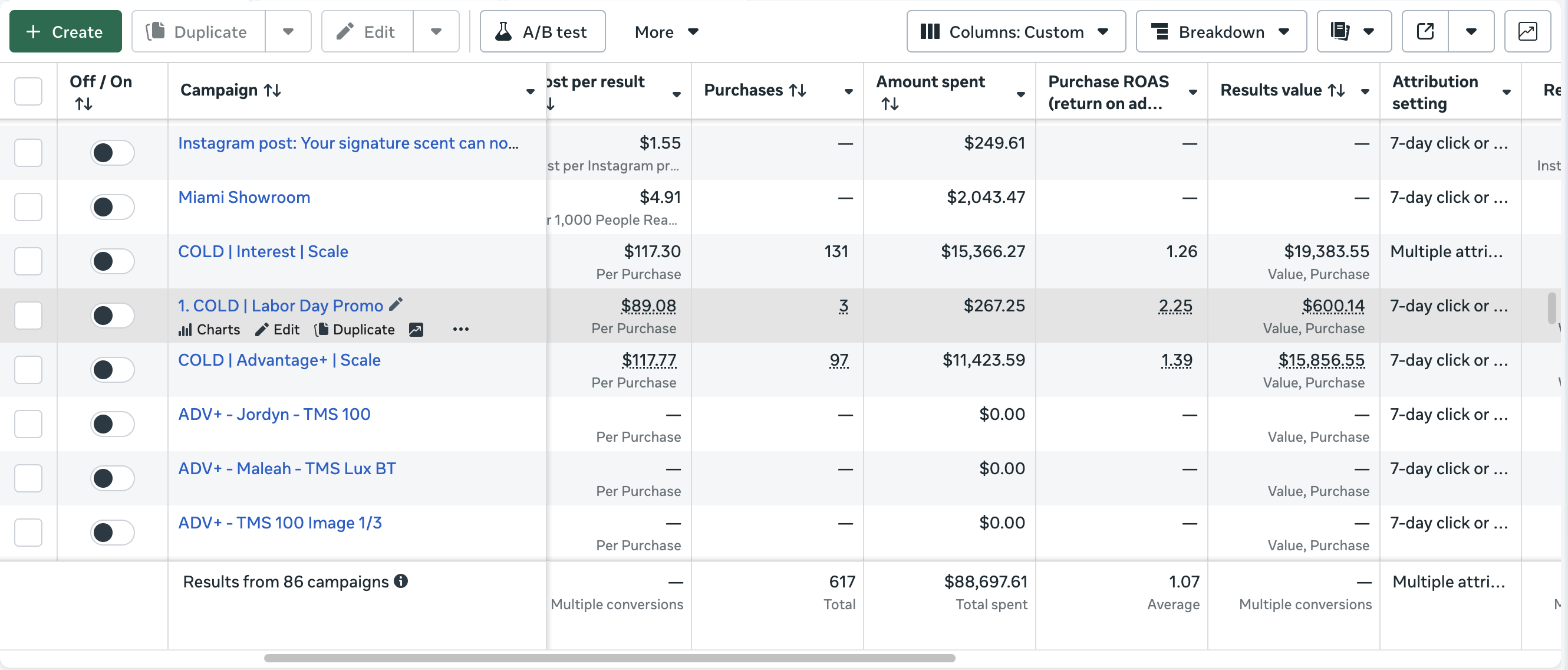Expand the Breakdown dropdown
The image size is (1568, 670).
click(x=1220, y=31)
